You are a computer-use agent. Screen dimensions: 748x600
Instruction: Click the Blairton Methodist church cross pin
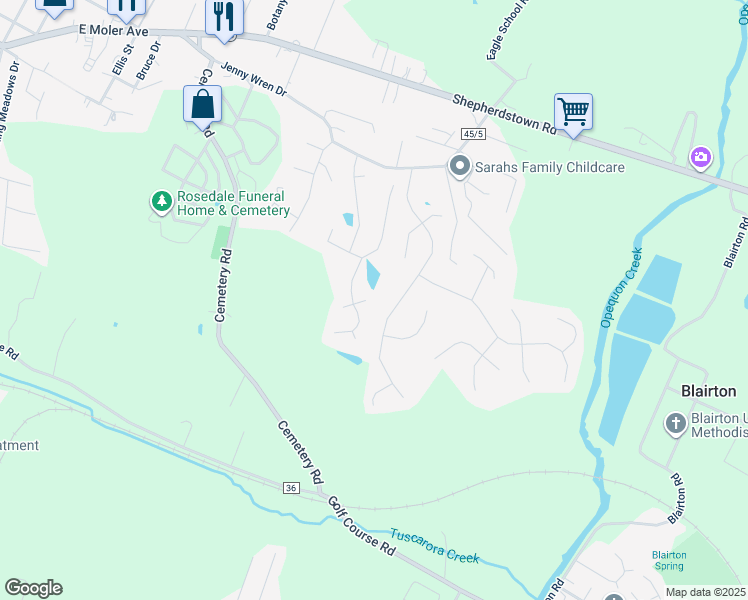pos(675,424)
